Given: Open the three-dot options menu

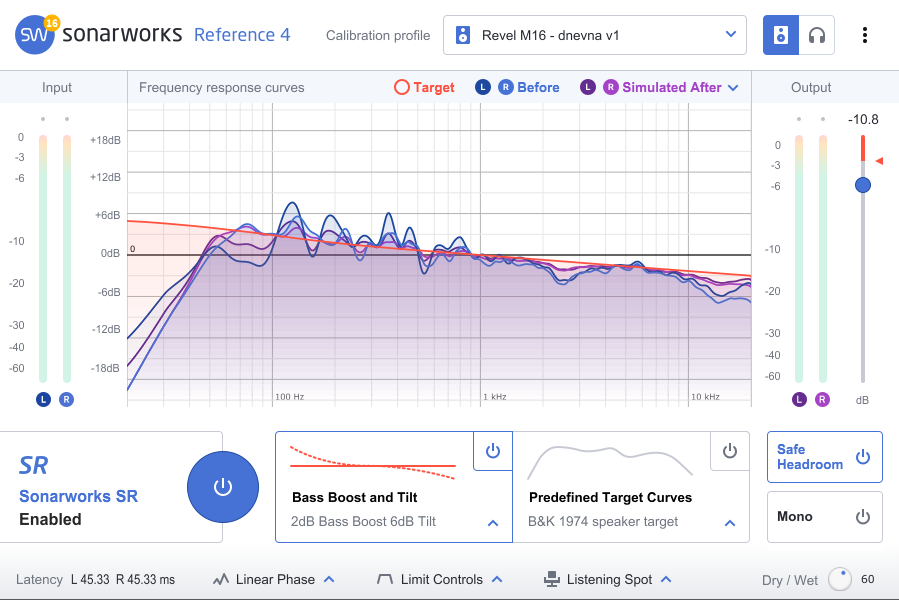Looking at the screenshot, I should click(x=865, y=35).
